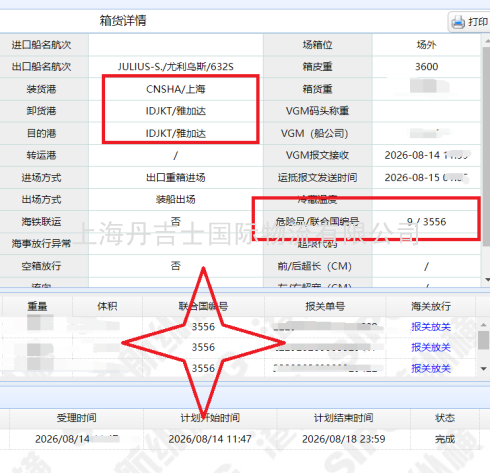This screenshot has width=490, height=473.
Task: Click the 海事放行异常 label
Action: point(41,244)
